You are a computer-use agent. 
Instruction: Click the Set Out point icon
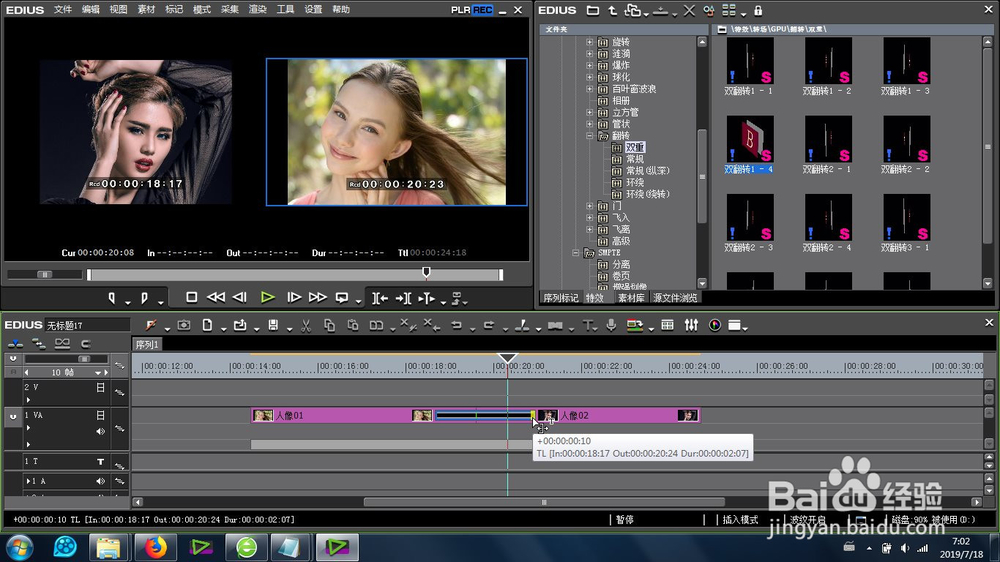(x=144, y=298)
